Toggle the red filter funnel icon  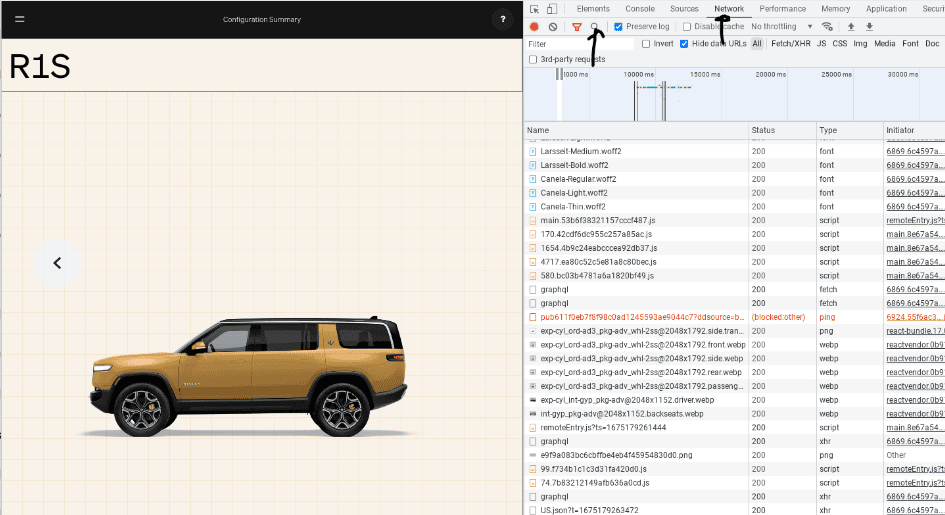577,27
